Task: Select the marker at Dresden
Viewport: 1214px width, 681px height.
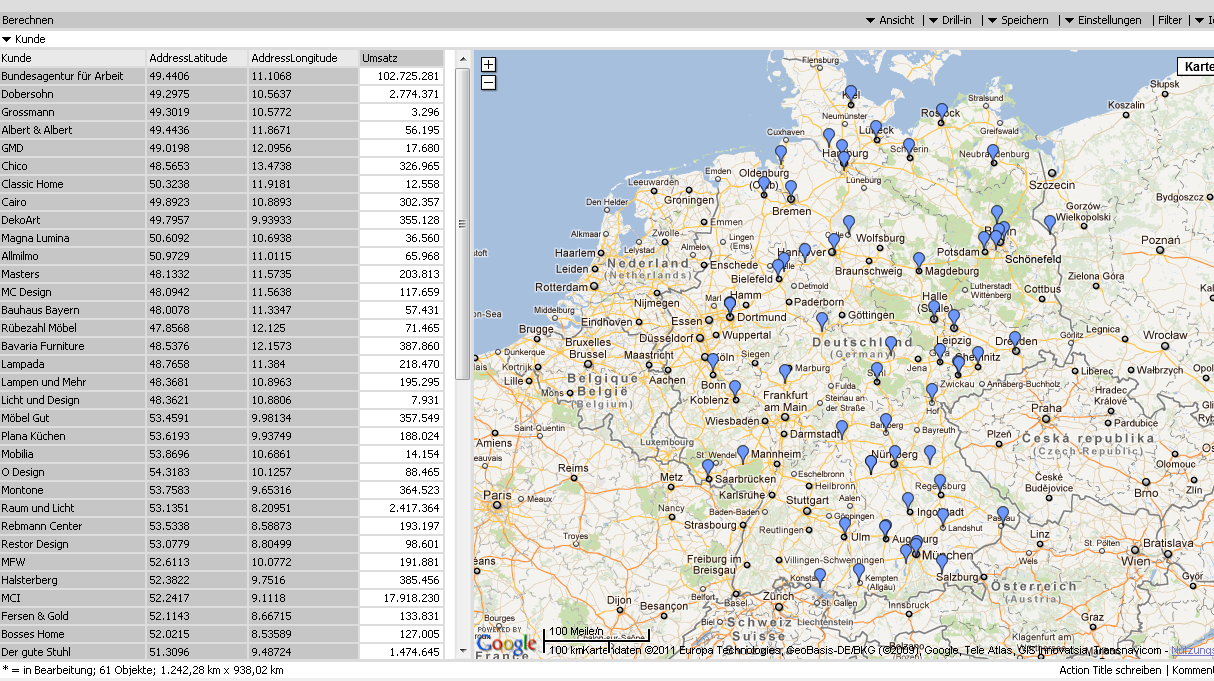Action: 1015,340
